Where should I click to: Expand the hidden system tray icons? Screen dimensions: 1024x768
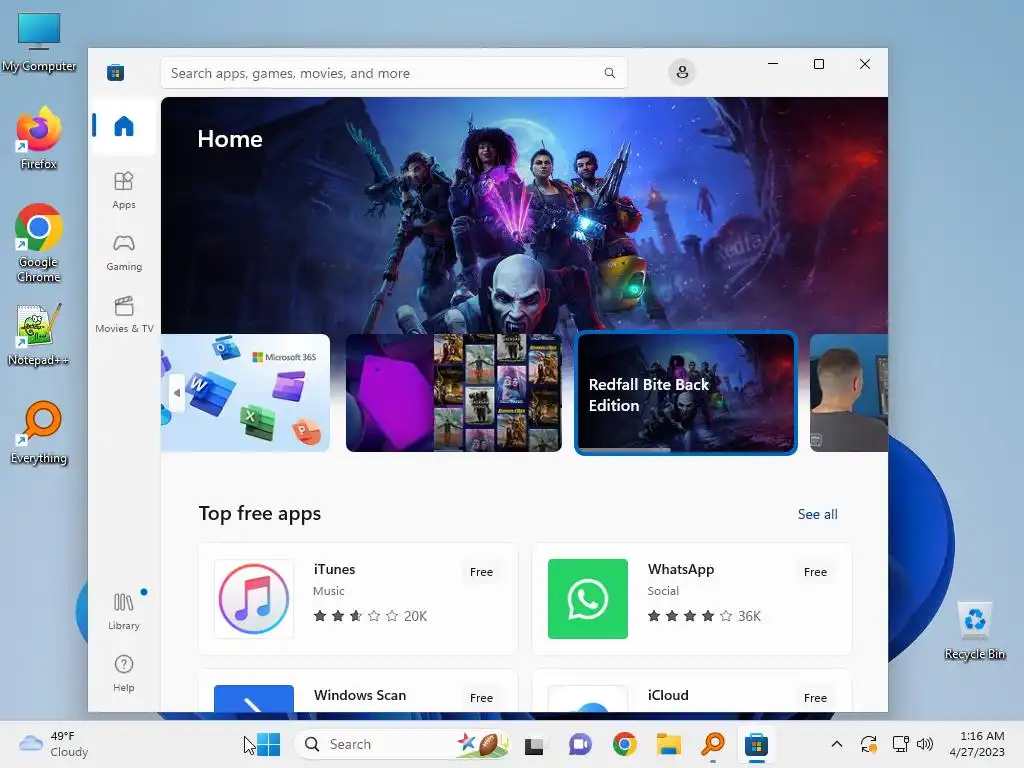coord(837,744)
